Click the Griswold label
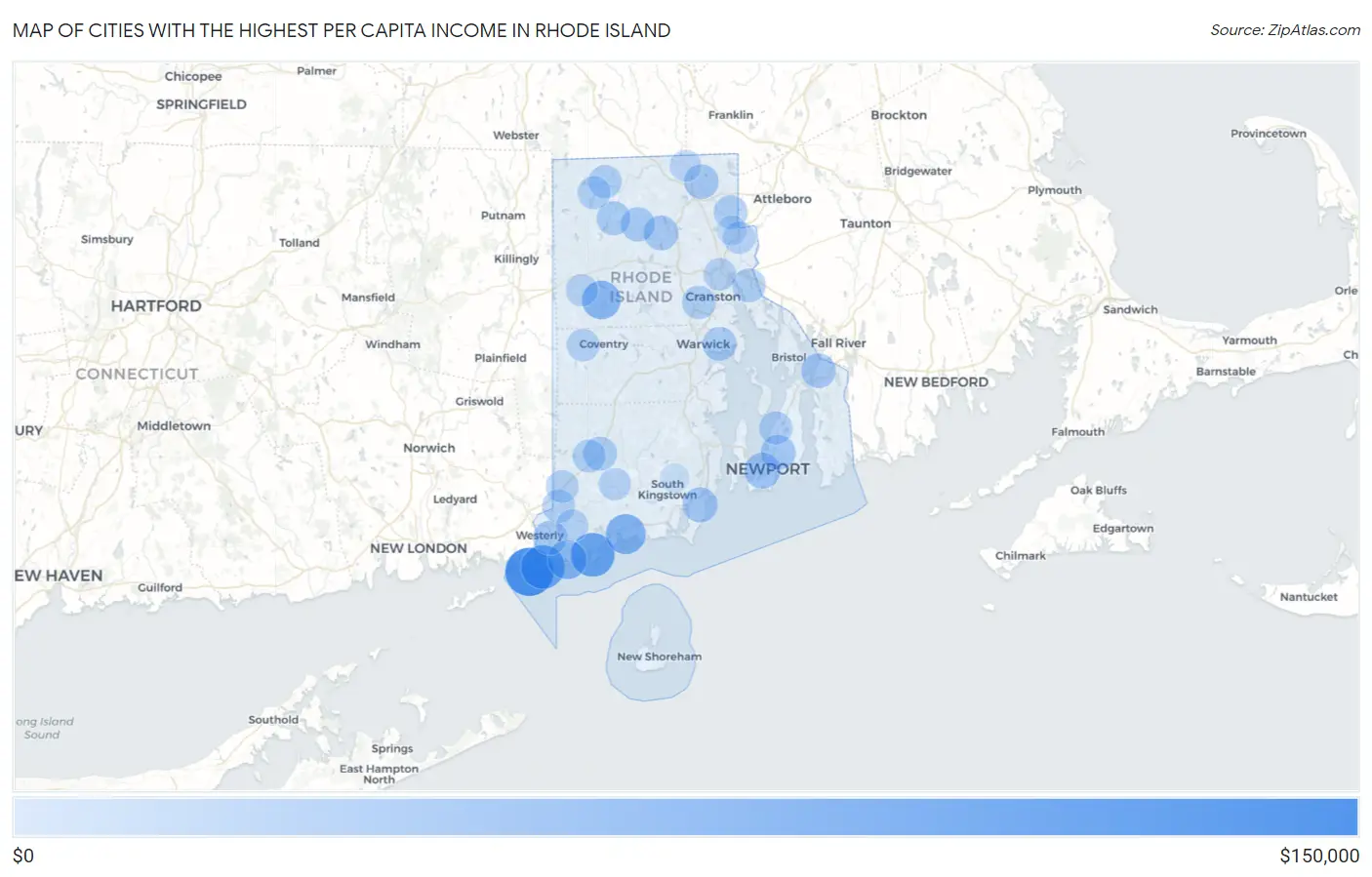This screenshot has width=1372, height=877. [479, 402]
